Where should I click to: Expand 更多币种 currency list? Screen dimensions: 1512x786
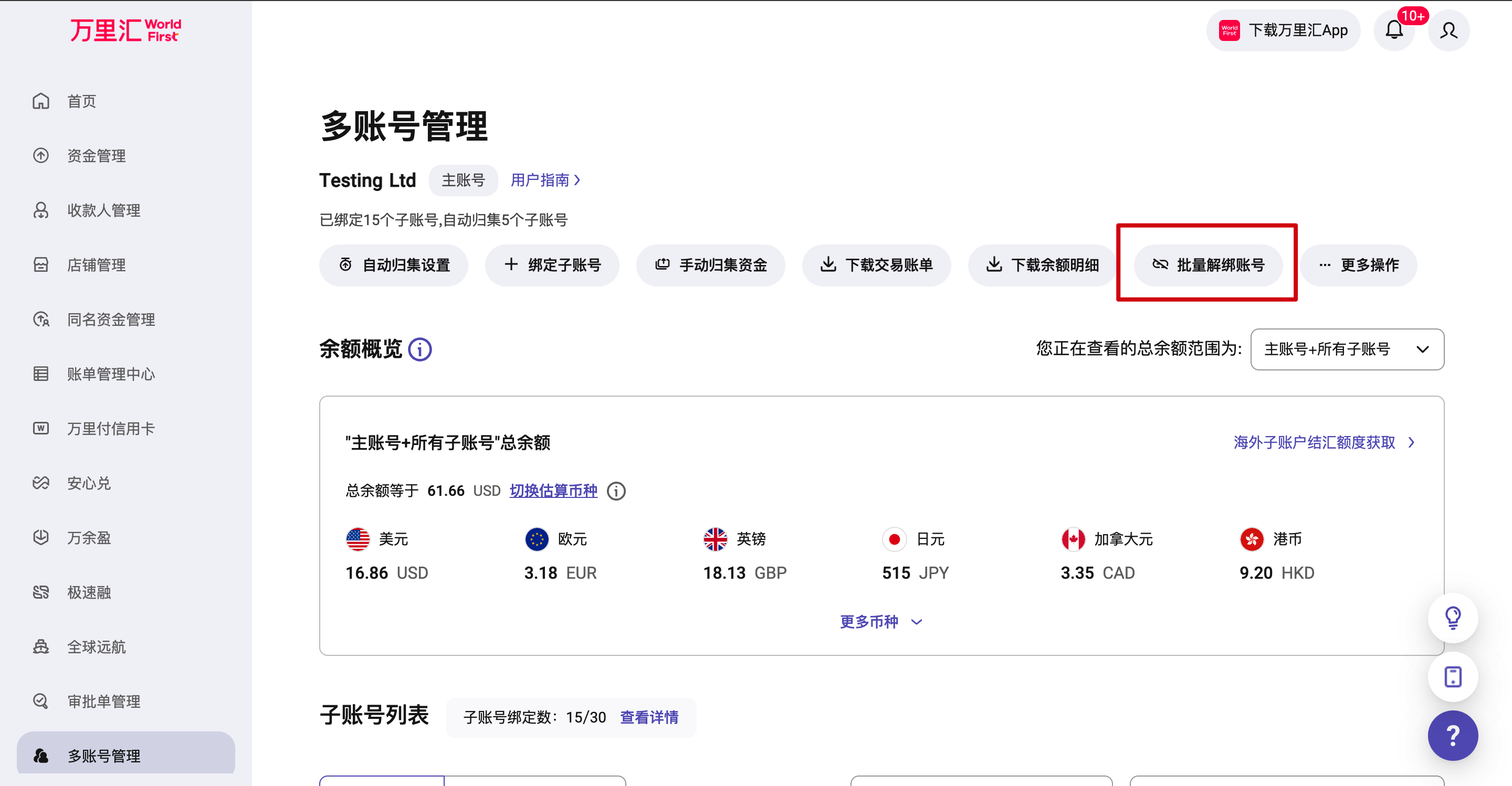click(x=880, y=622)
